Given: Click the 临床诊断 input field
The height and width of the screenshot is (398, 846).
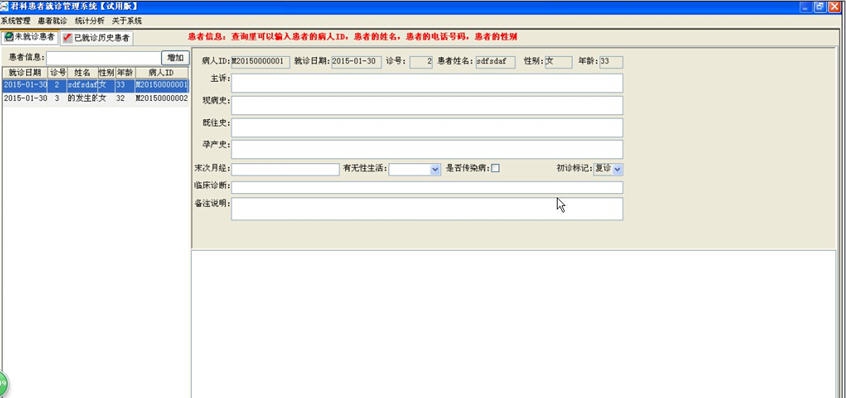Looking at the screenshot, I should tap(427, 187).
